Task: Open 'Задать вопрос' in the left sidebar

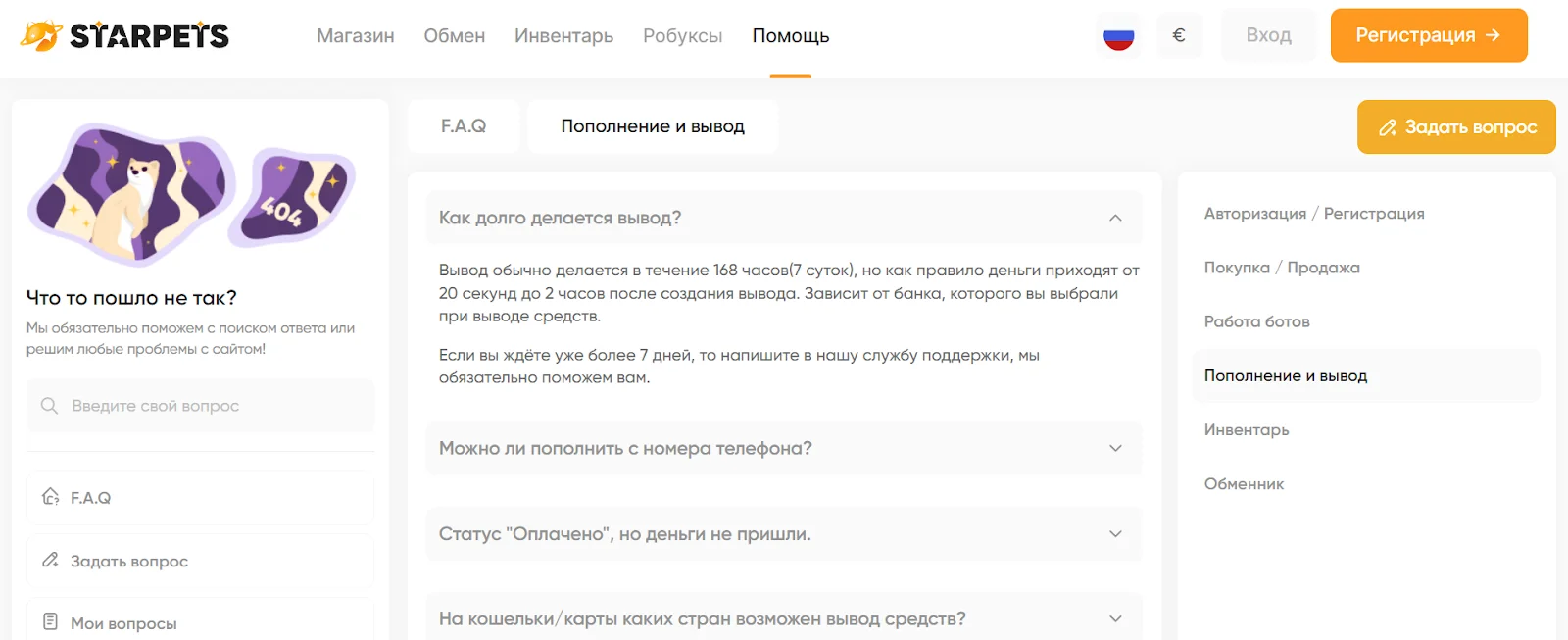Action: tap(201, 561)
